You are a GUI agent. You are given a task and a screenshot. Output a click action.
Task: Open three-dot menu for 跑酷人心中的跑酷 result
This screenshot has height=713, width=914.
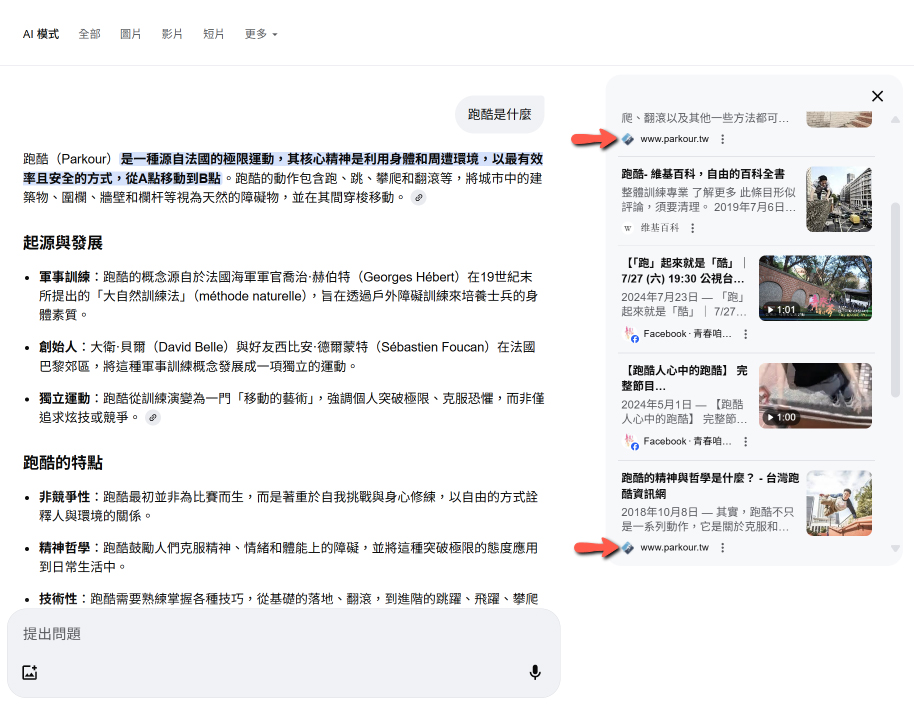tap(746, 441)
